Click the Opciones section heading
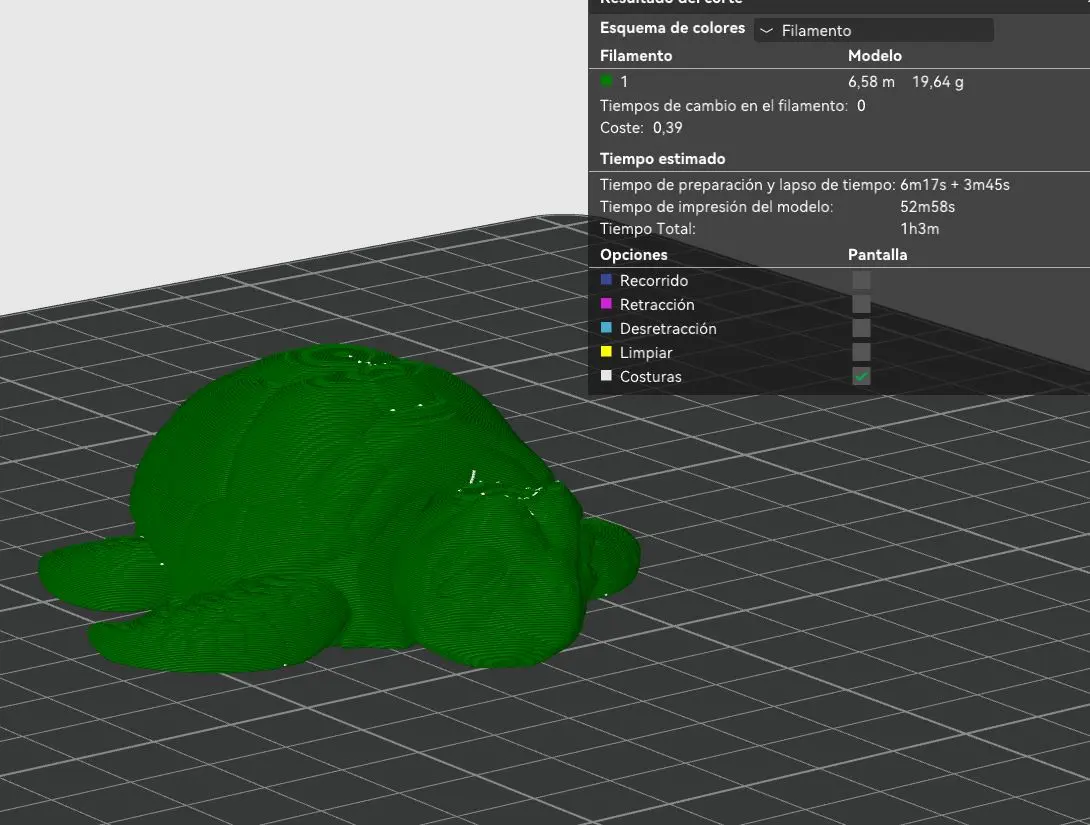The height and width of the screenshot is (825, 1090). tap(633, 255)
